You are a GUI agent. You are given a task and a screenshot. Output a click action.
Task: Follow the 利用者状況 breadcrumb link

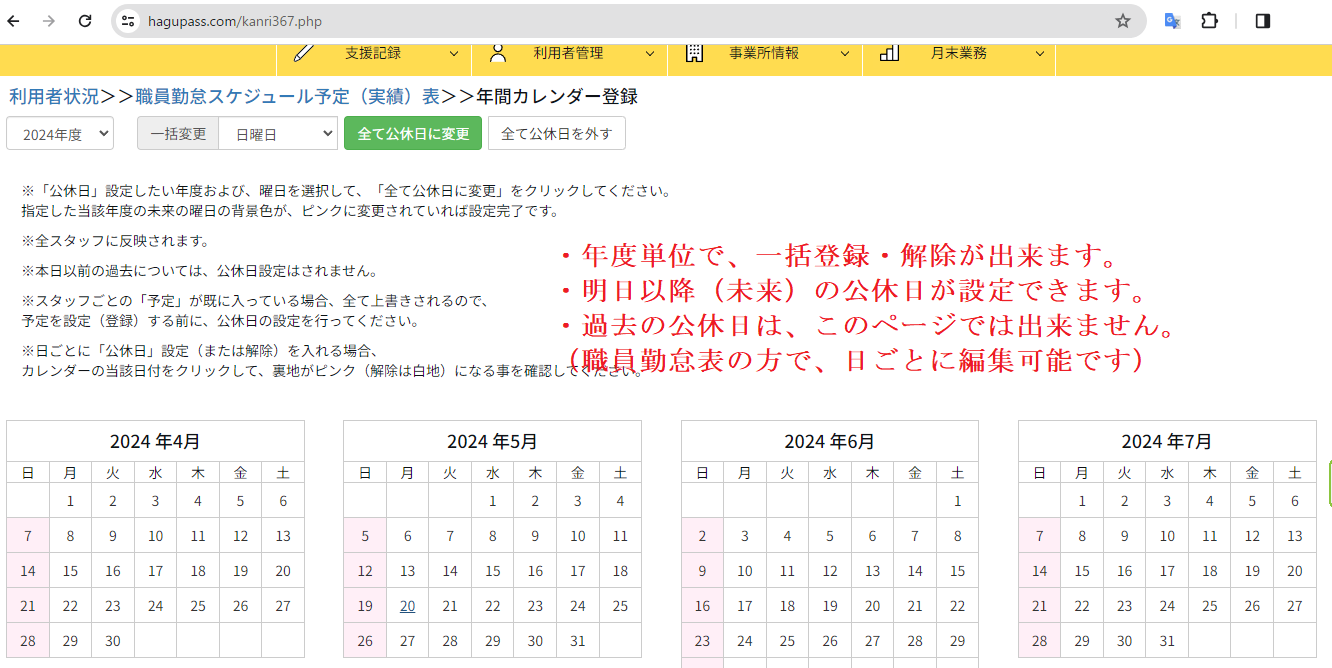tap(54, 97)
